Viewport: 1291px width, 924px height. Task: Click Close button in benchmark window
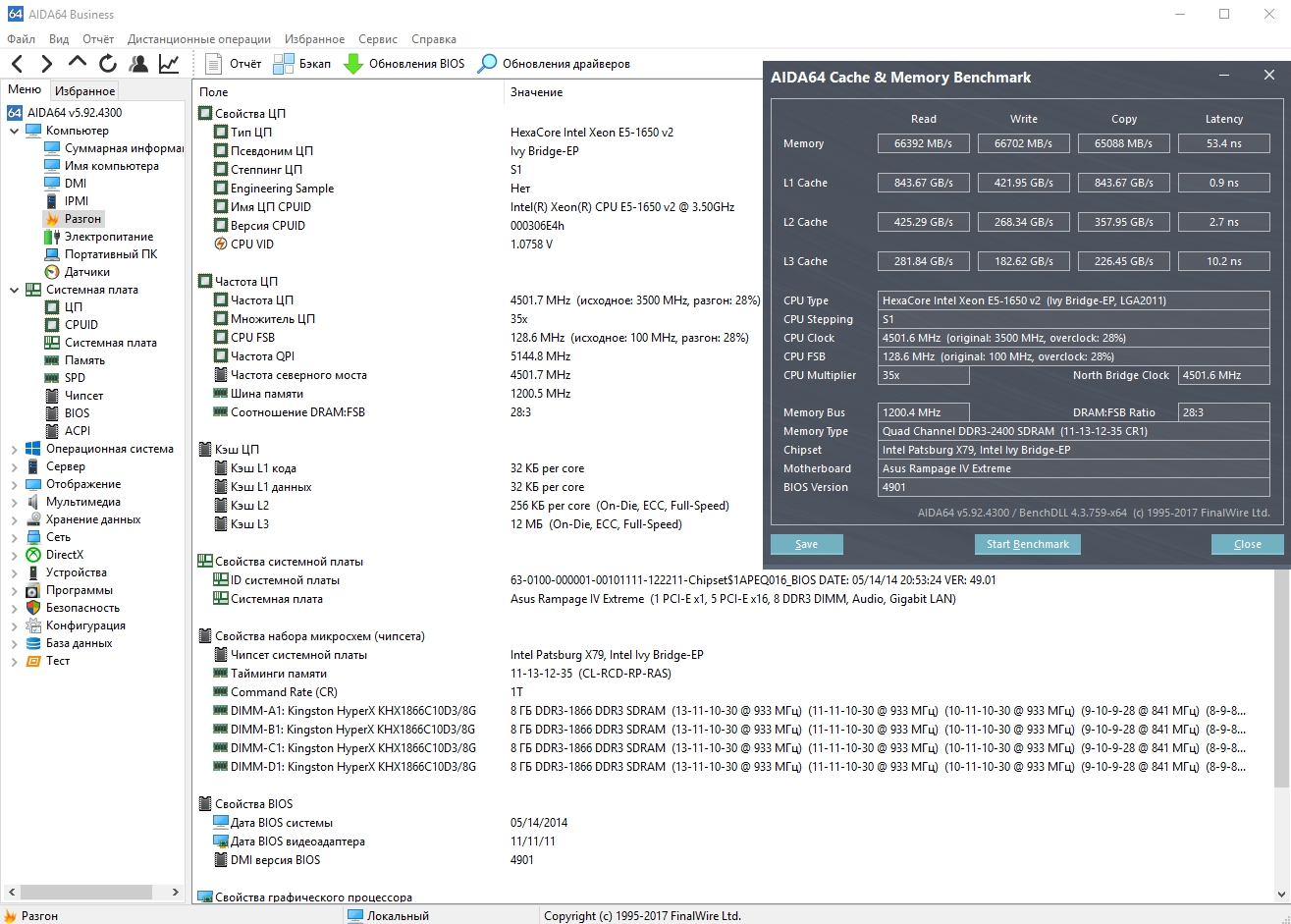[1248, 544]
